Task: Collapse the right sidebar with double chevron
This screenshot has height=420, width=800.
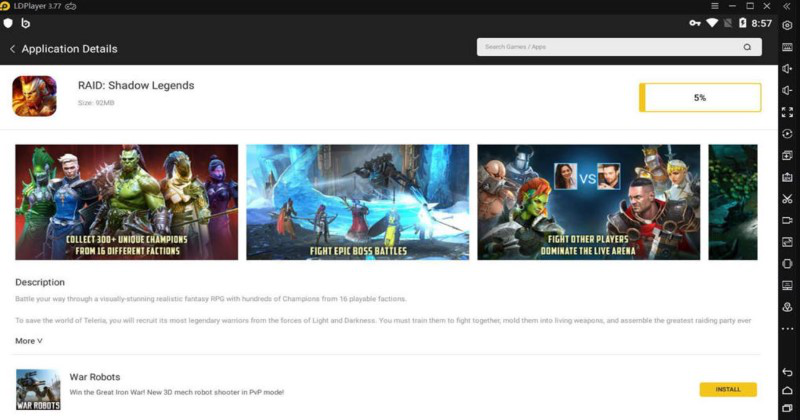Action: [788, 6]
